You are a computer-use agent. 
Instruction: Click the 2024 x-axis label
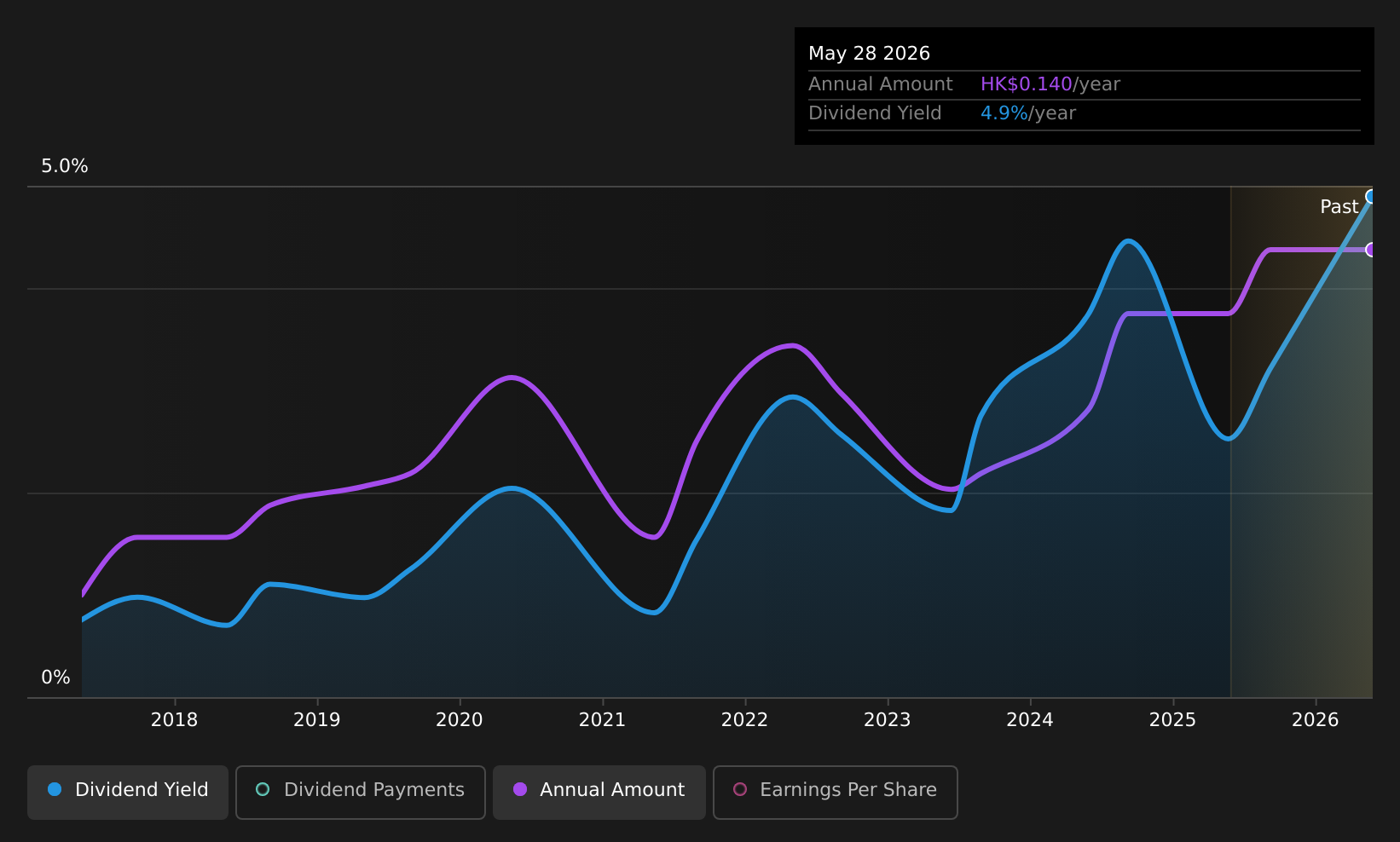tap(1030, 720)
